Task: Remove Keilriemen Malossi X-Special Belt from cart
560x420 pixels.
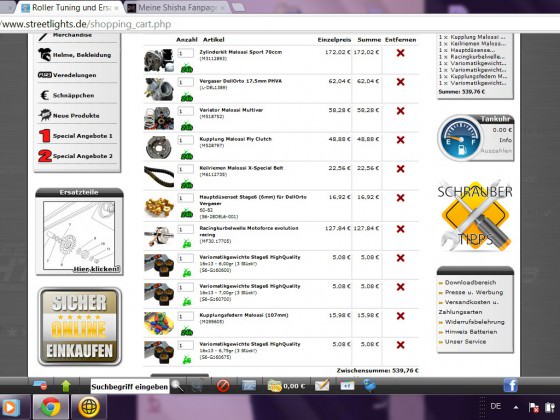Action: click(400, 169)
